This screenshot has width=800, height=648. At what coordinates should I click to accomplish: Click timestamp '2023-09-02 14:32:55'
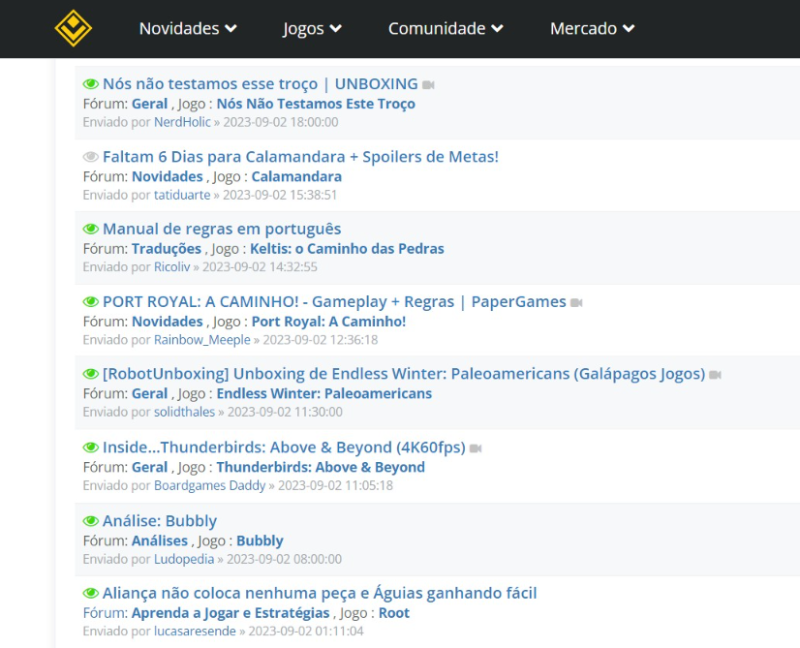click(260, 267)
